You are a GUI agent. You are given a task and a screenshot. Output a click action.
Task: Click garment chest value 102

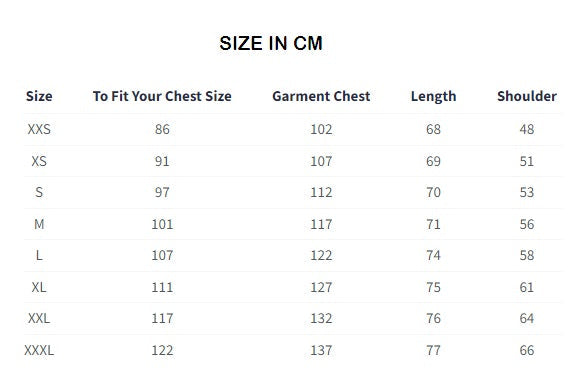[x=321, y=129]
